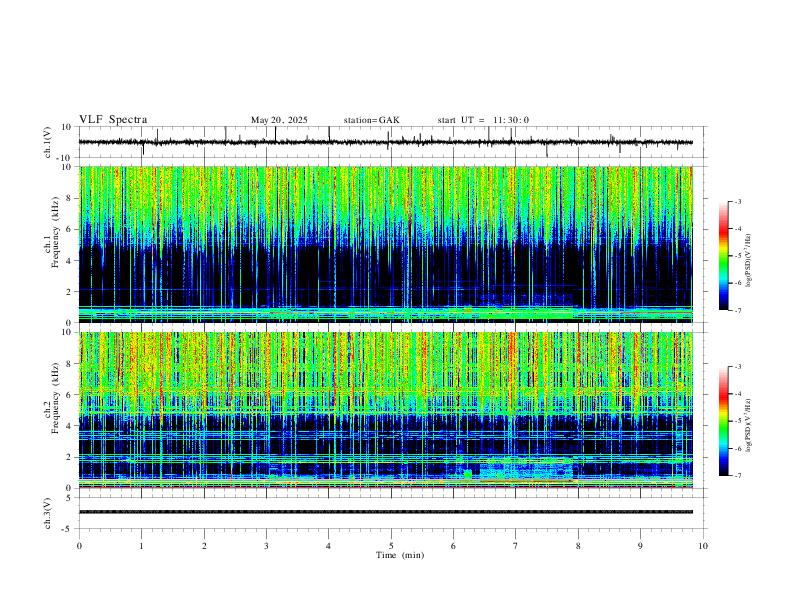Click the 'Time (min)' axis label
The height and width of the screenshot is (612, 792).
tap(400, 555)
